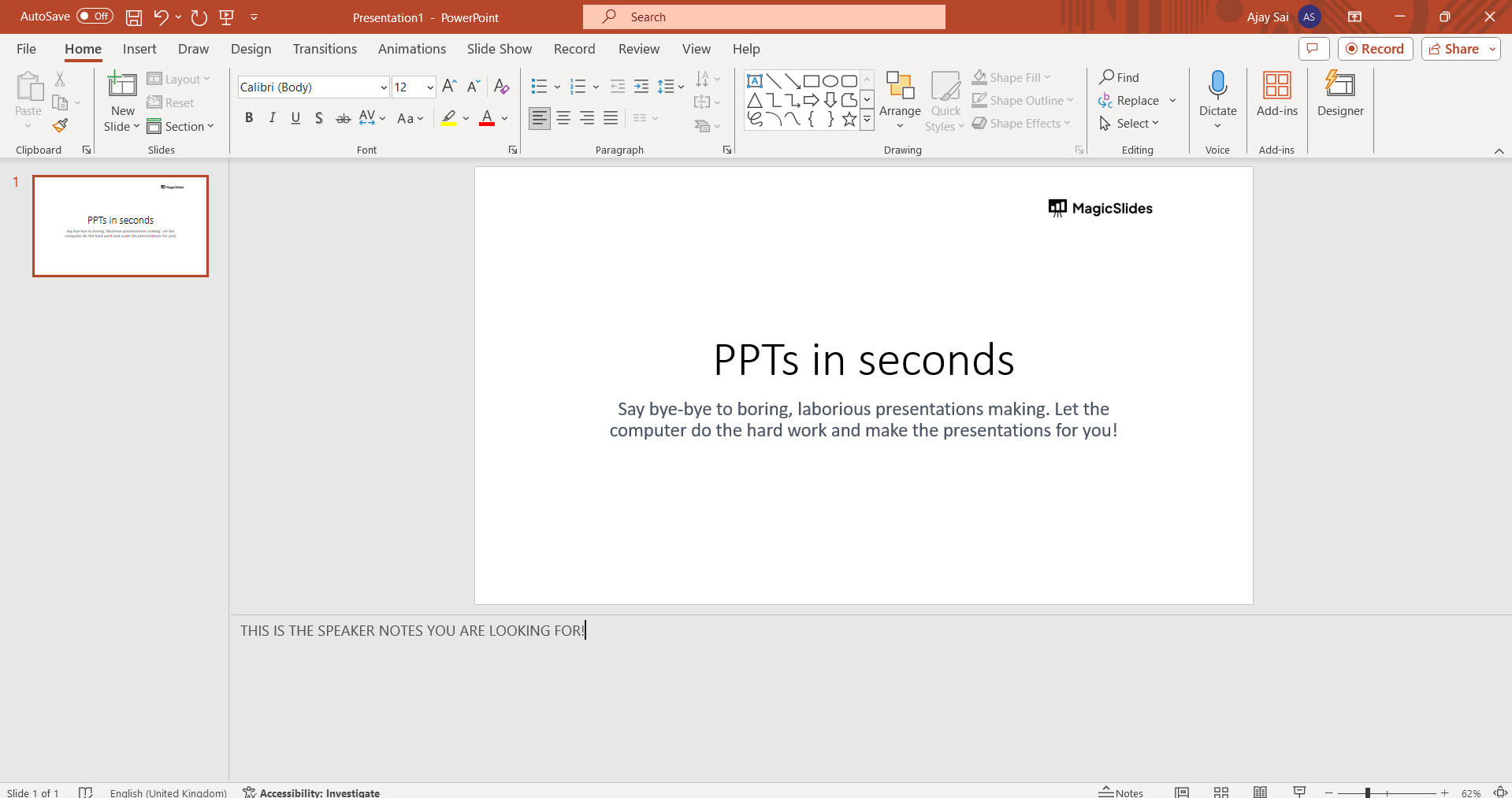Open the font name dropdown

pos(384,87)
